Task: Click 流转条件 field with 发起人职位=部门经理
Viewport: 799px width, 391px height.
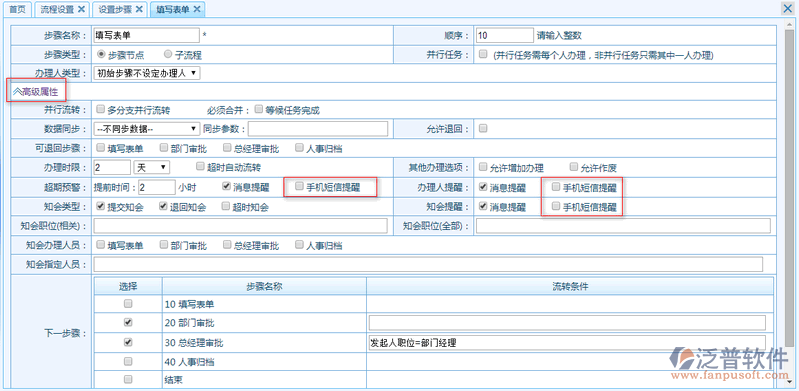Action: [567, 343]
